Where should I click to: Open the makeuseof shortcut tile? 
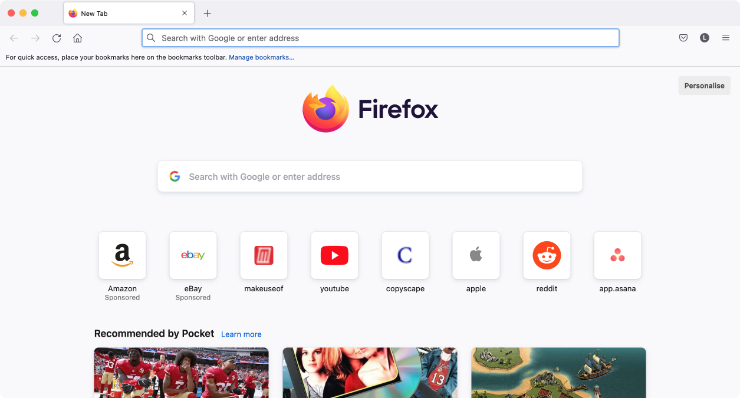pyautogui.click(x=264, y=255)
